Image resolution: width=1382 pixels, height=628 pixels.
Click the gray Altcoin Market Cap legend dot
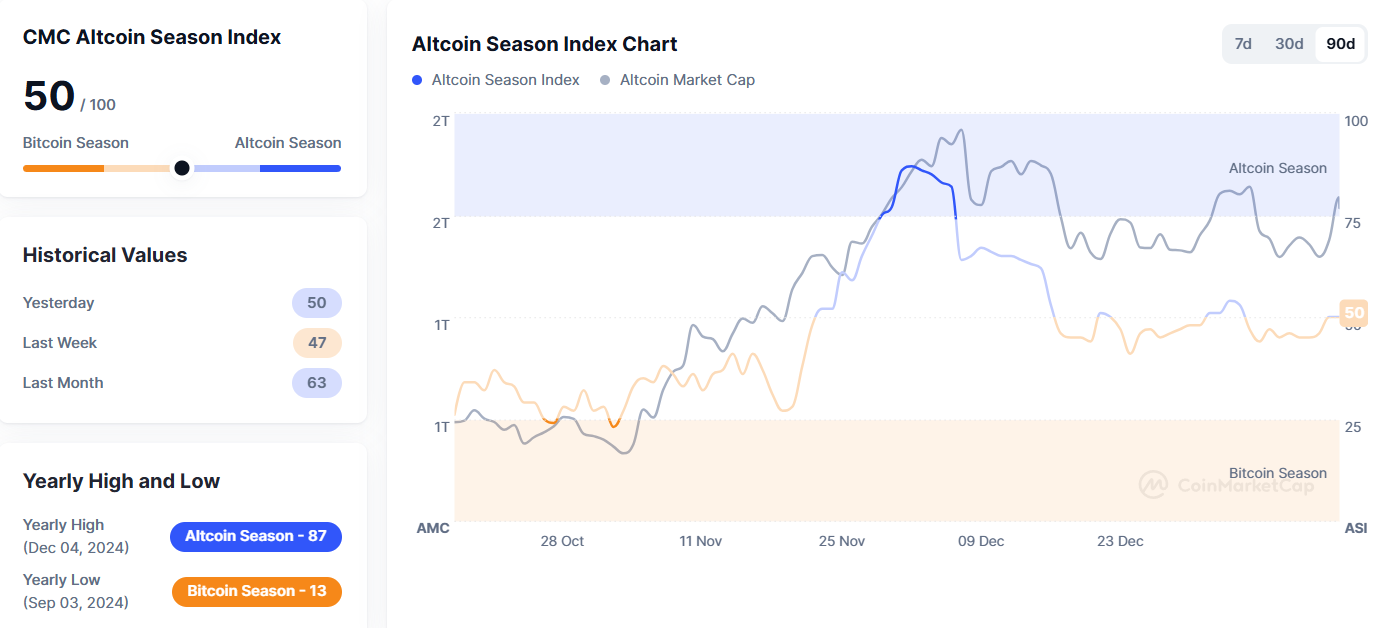tap(605, 80)
